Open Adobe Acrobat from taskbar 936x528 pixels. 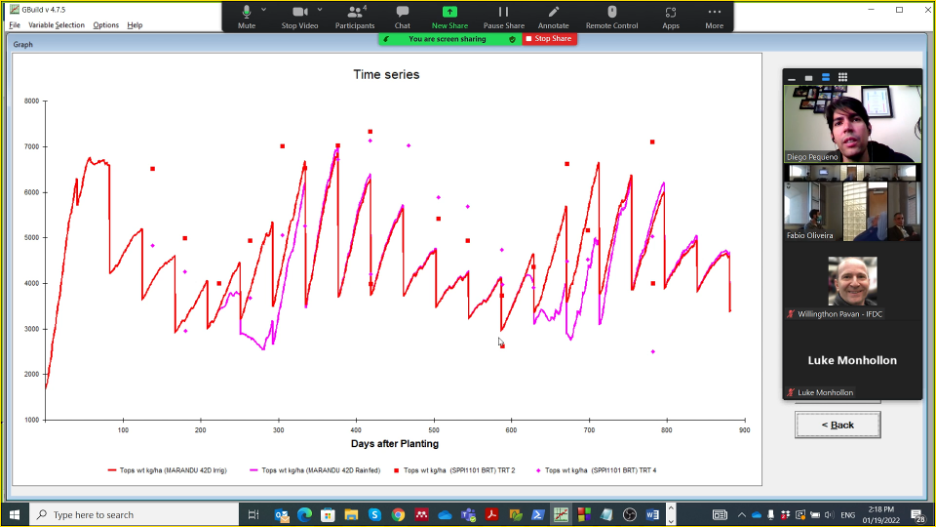[x=492, y=515]
